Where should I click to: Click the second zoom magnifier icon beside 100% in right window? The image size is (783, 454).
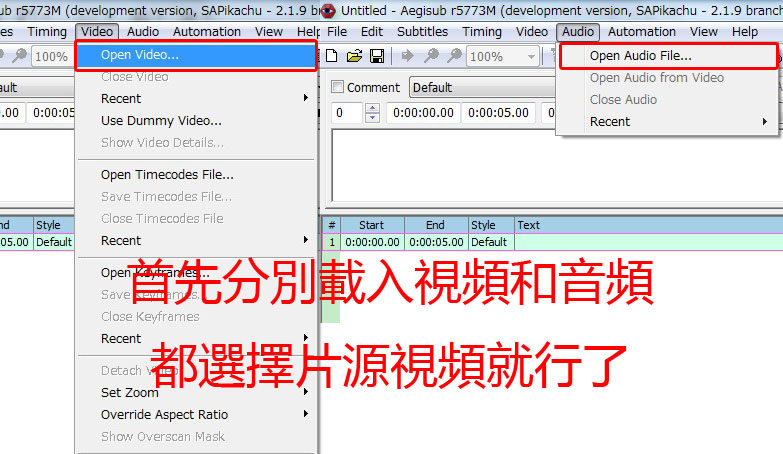454,56
